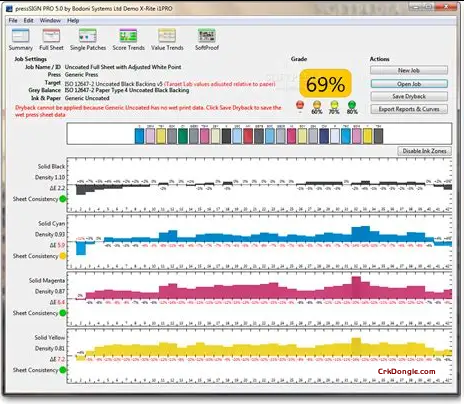Switch to the Full Sheet view
Image resolution: width=464 pixels, height=404 pixels.
(x=51, y=40)
